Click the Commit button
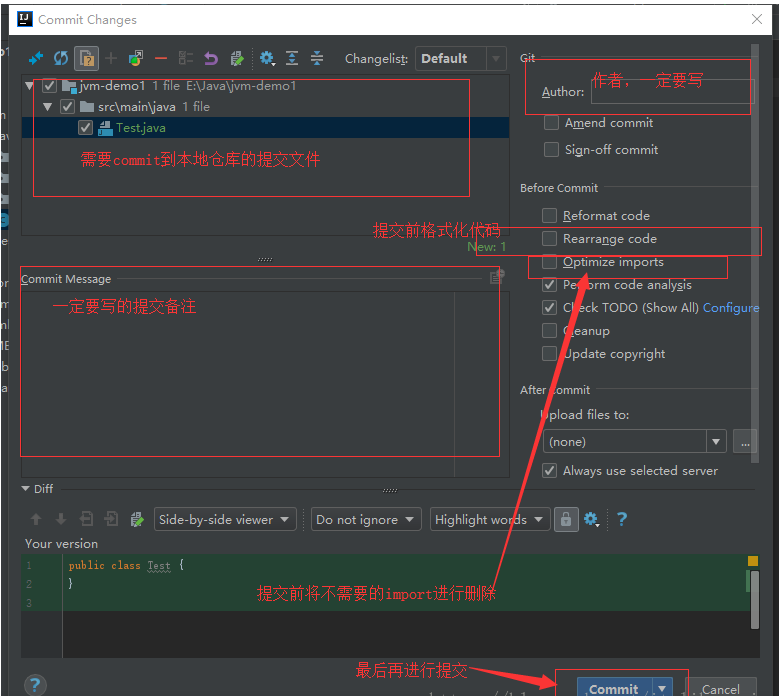The image size is (779, 699). [x=613, y=688]
